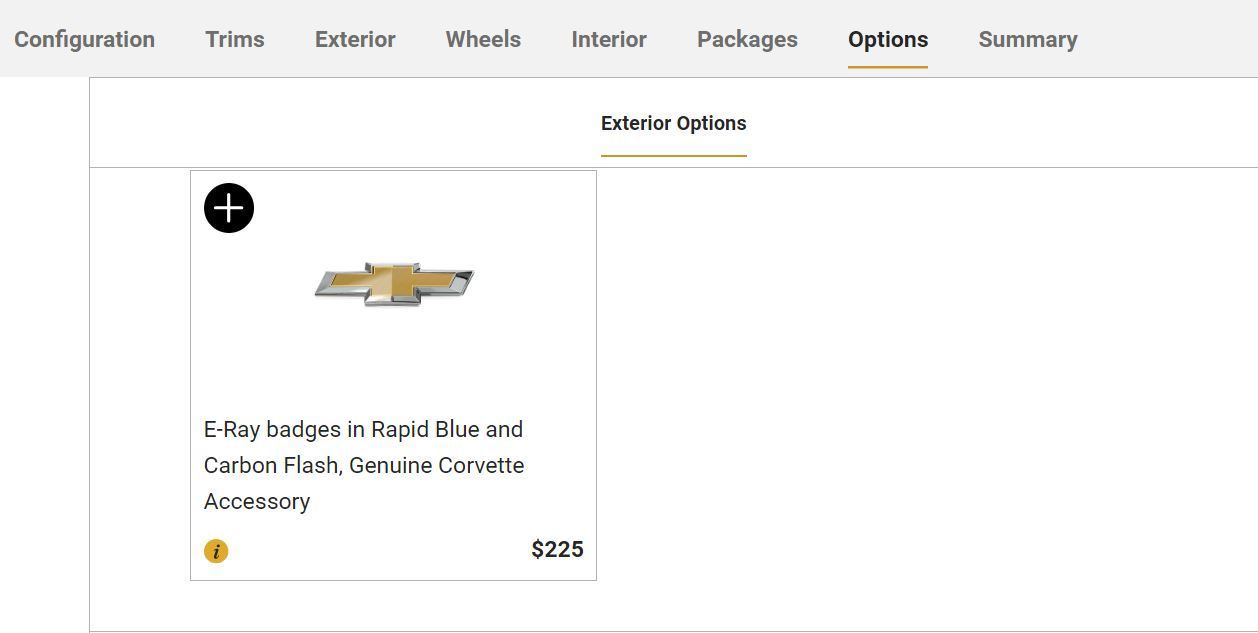View the Packages tab
This screenshot has width=1258, height=633.
coord(747,39)
